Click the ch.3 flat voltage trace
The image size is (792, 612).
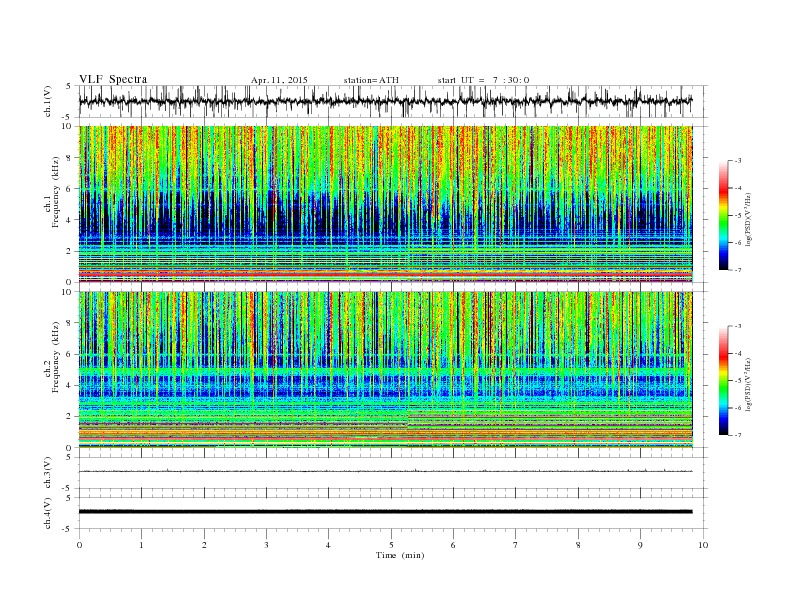pos(386,471)
